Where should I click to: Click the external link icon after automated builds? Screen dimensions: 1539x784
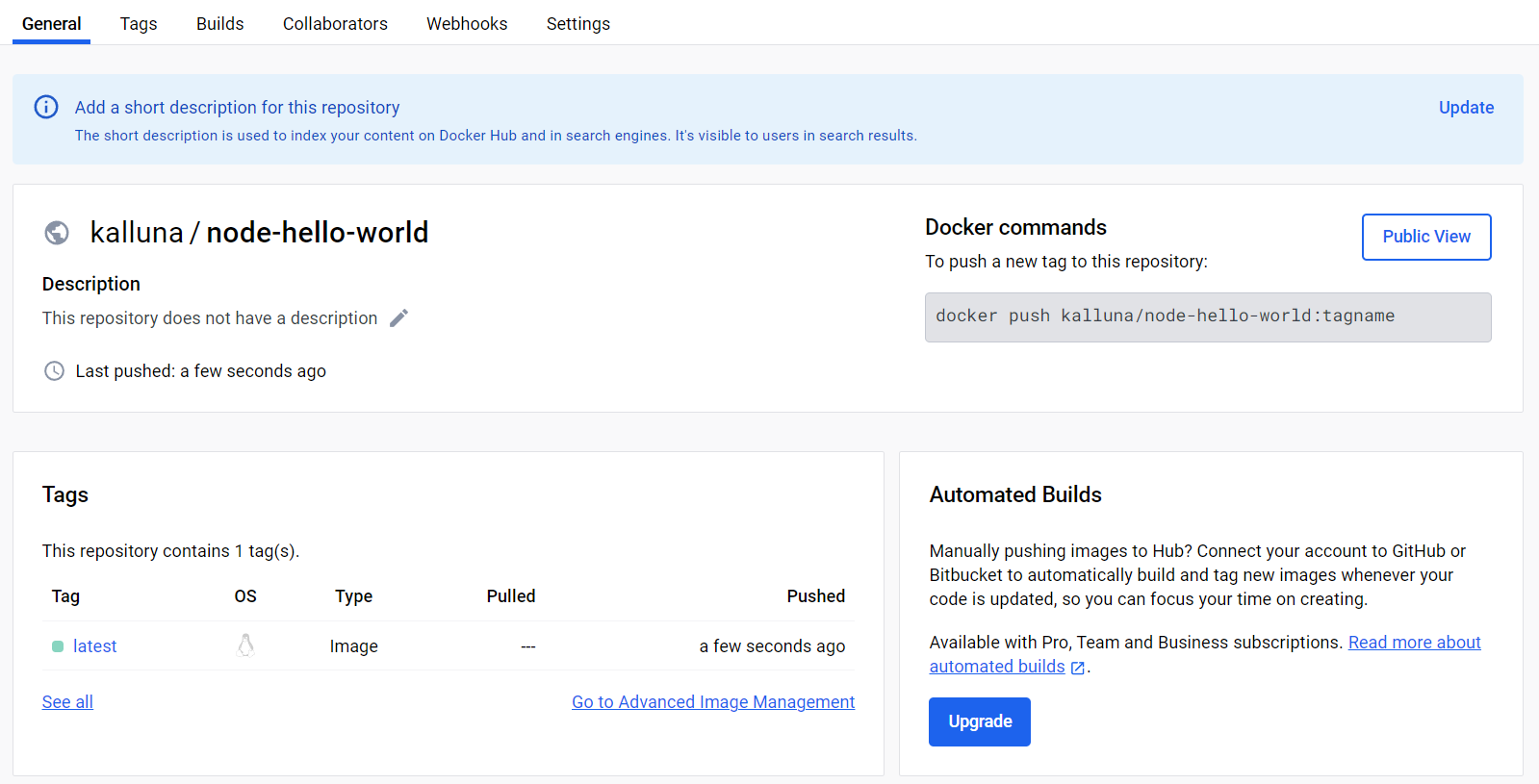[x=1078, y=668]
